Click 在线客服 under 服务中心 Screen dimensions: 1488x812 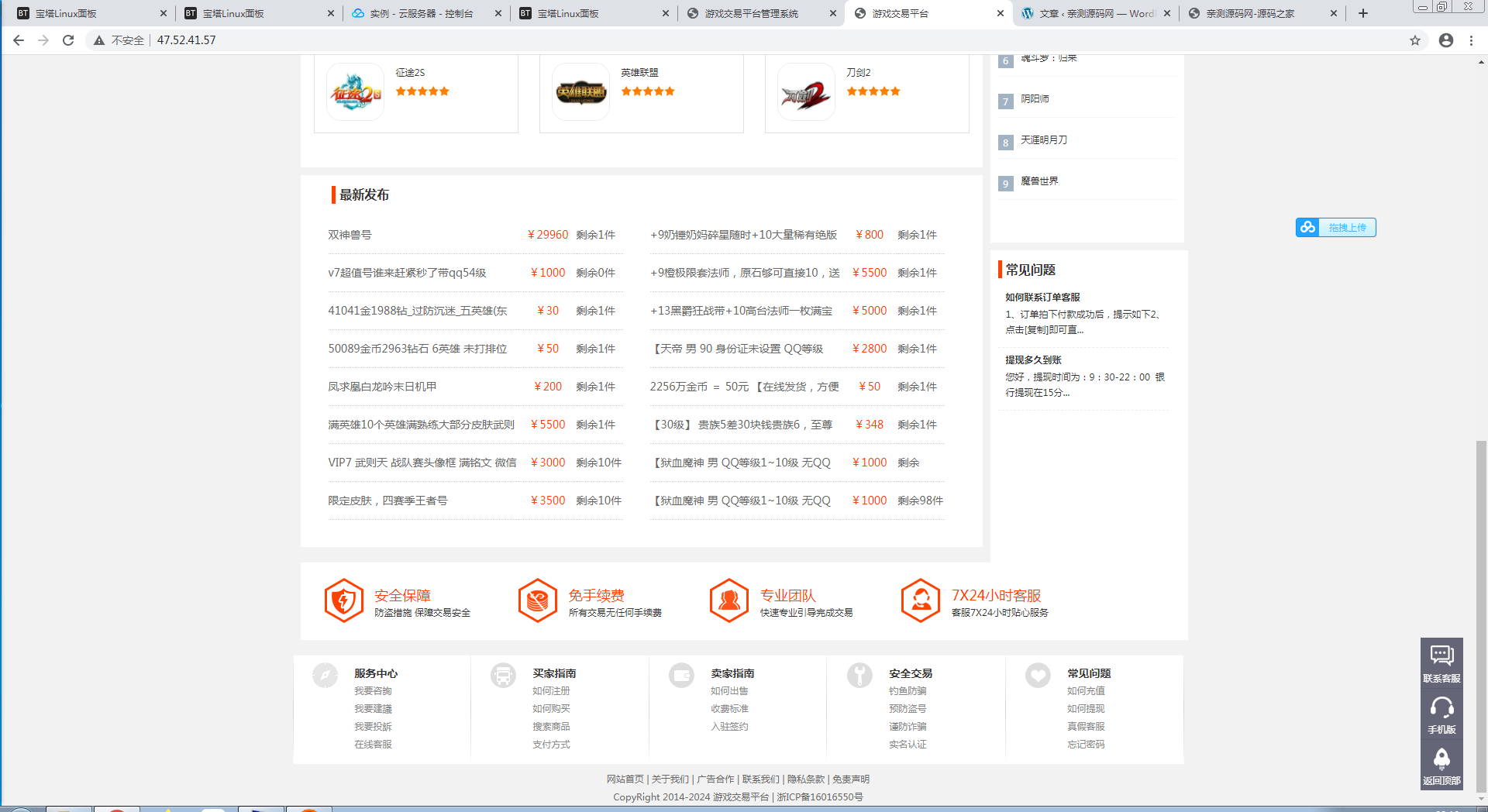373,745
